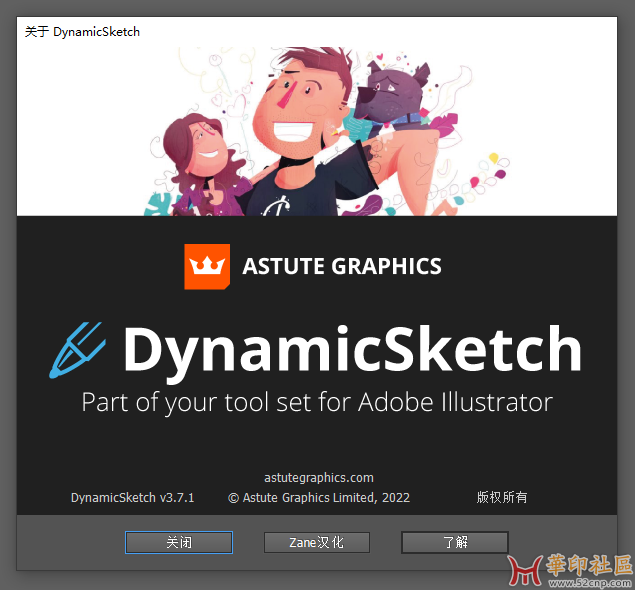
Task: Click the Zane汉化 button
Action: [317, 542]
